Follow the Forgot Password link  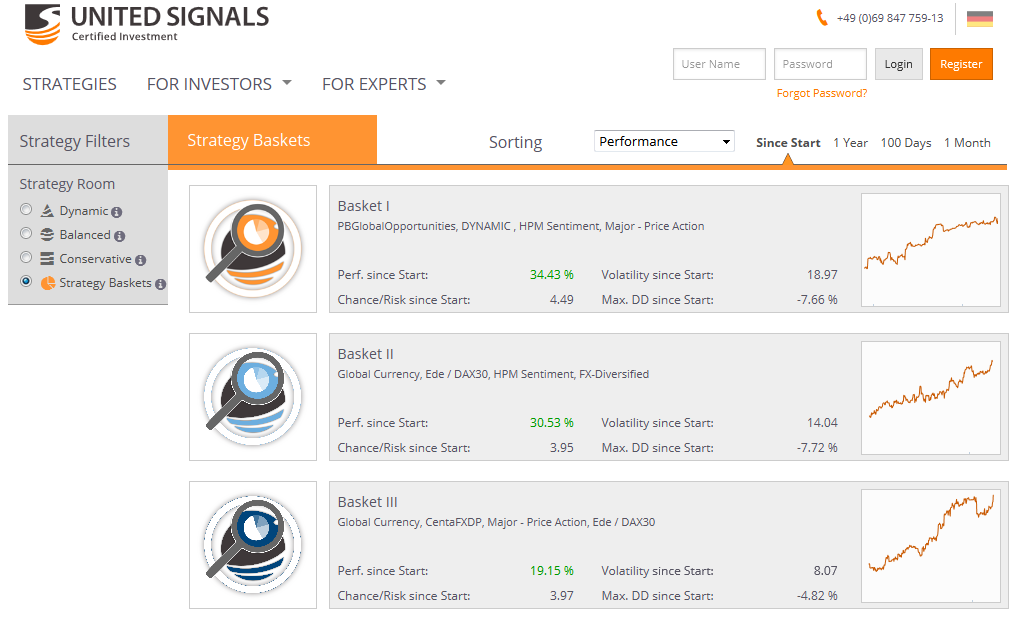tap(822, 93)
